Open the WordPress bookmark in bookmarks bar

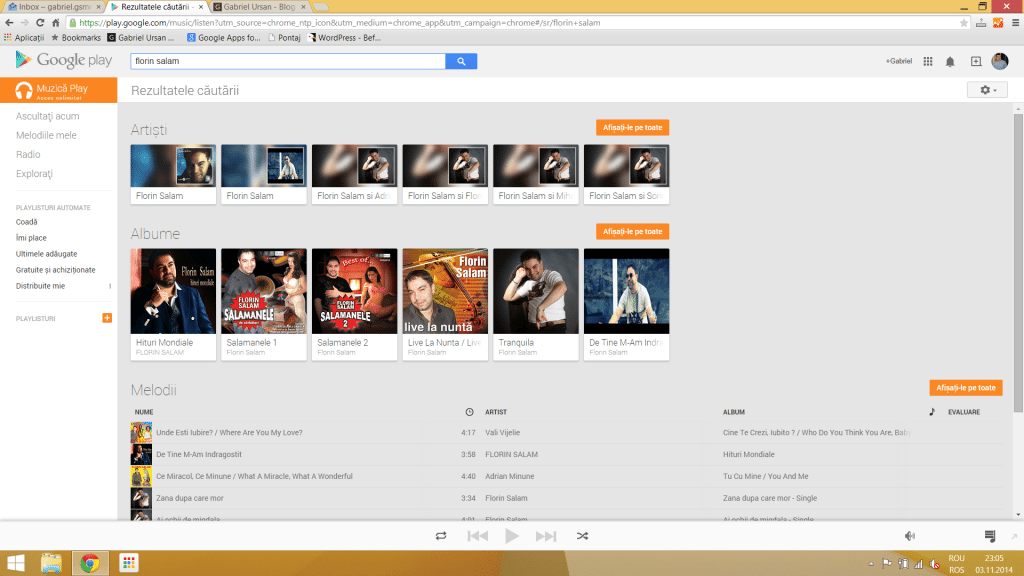point(344,38)
